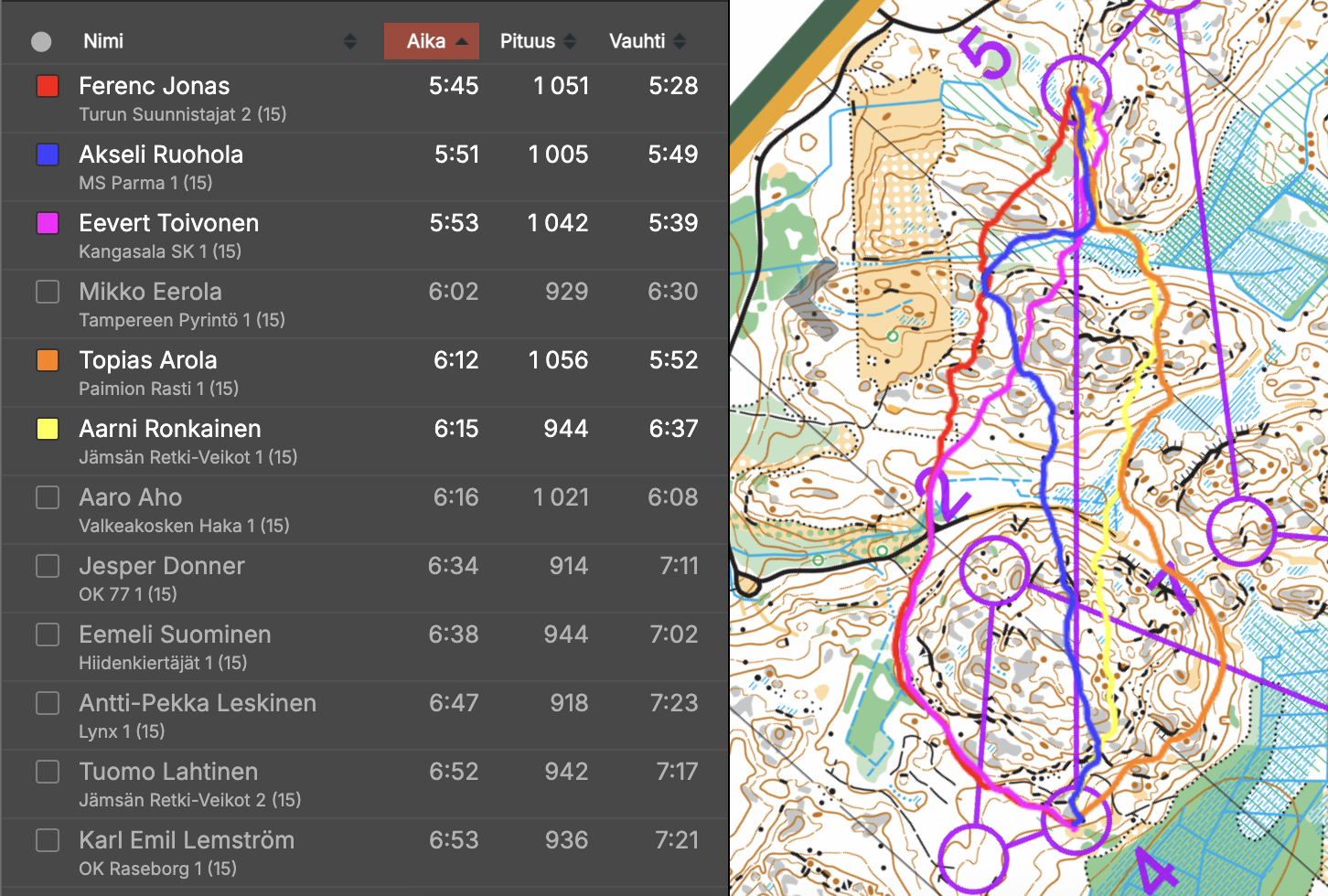Tick the checkbox for Tuomo Lahtinen
This screenshot has width=1328, height=896.
[x=48, y=772]
